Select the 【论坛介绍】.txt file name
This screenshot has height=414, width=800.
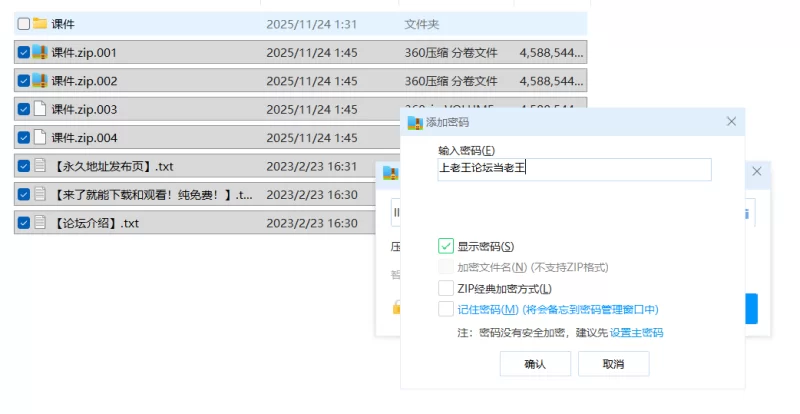(x=95, y=223)
